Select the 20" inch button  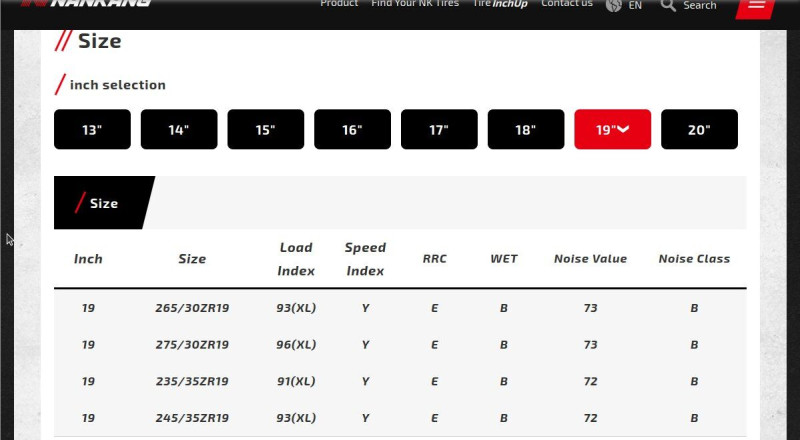pos(699,129)
